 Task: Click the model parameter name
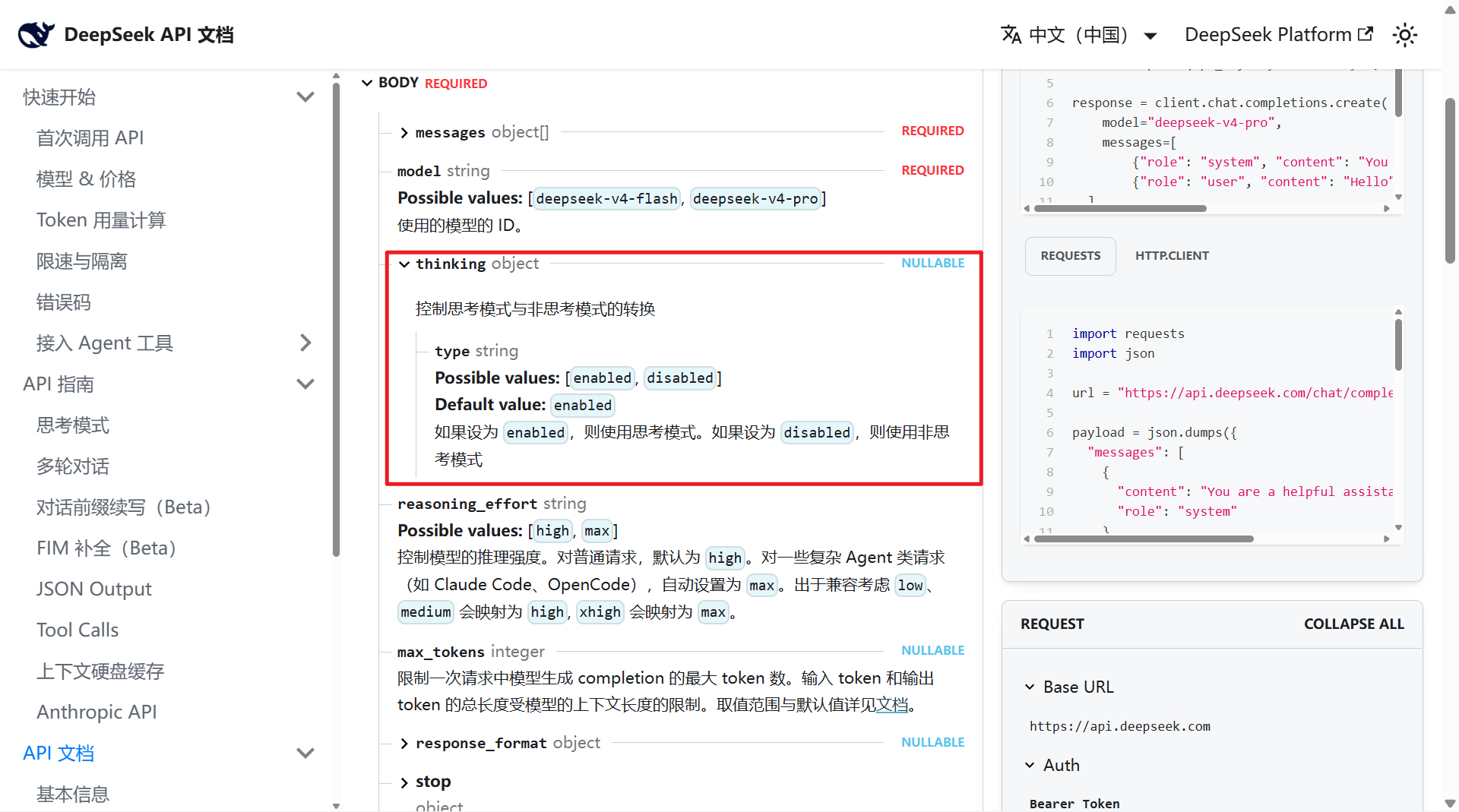click(419, 172)
